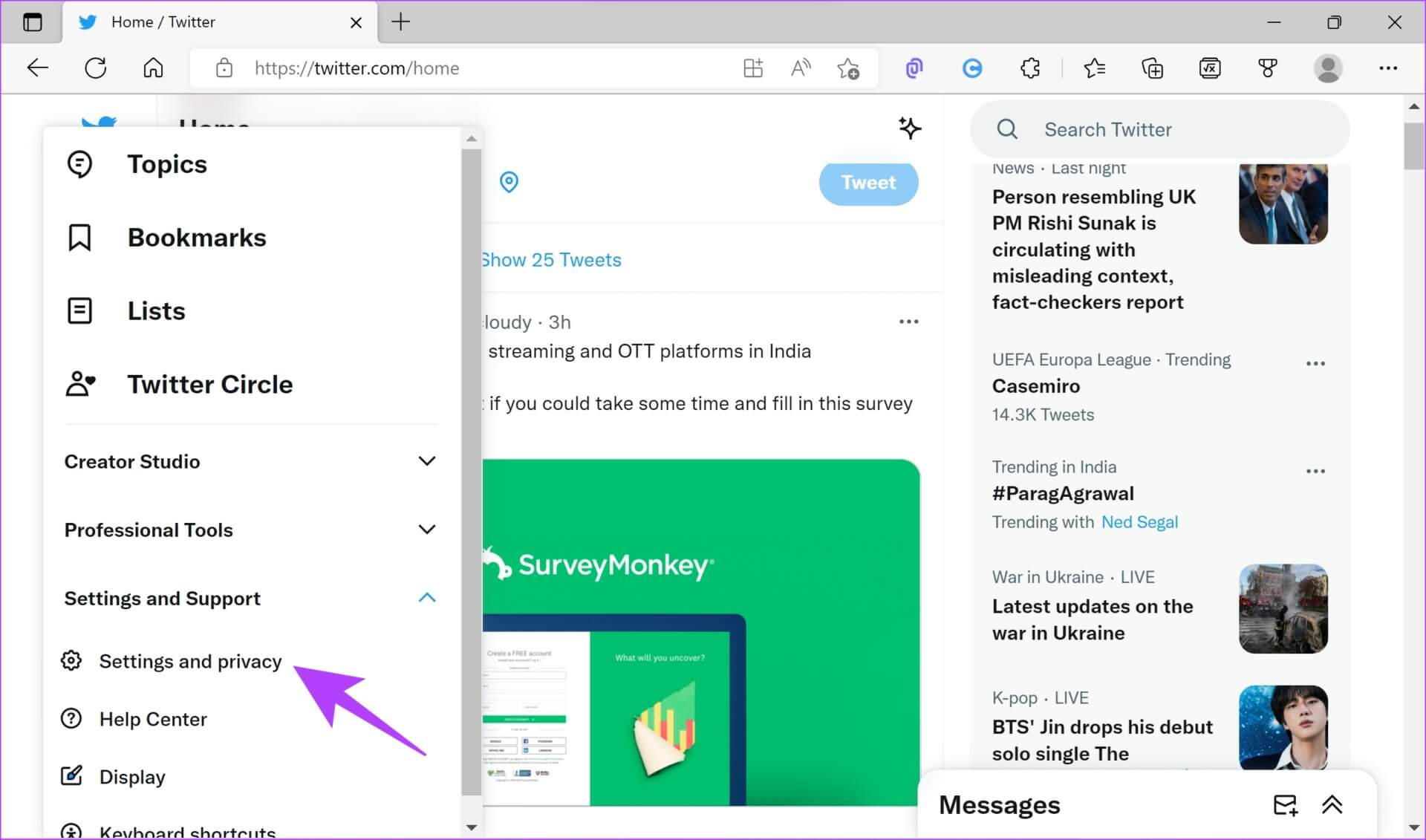Click the Settings and privacy gear icon

pyautogui.click(x=73, y=661)
